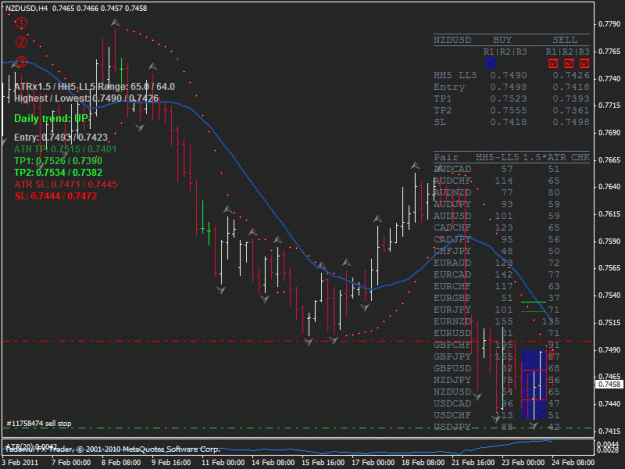Select the USDCHF row in the pair table
The height and width of the screenshot is (469, 625).
point(497,415)
